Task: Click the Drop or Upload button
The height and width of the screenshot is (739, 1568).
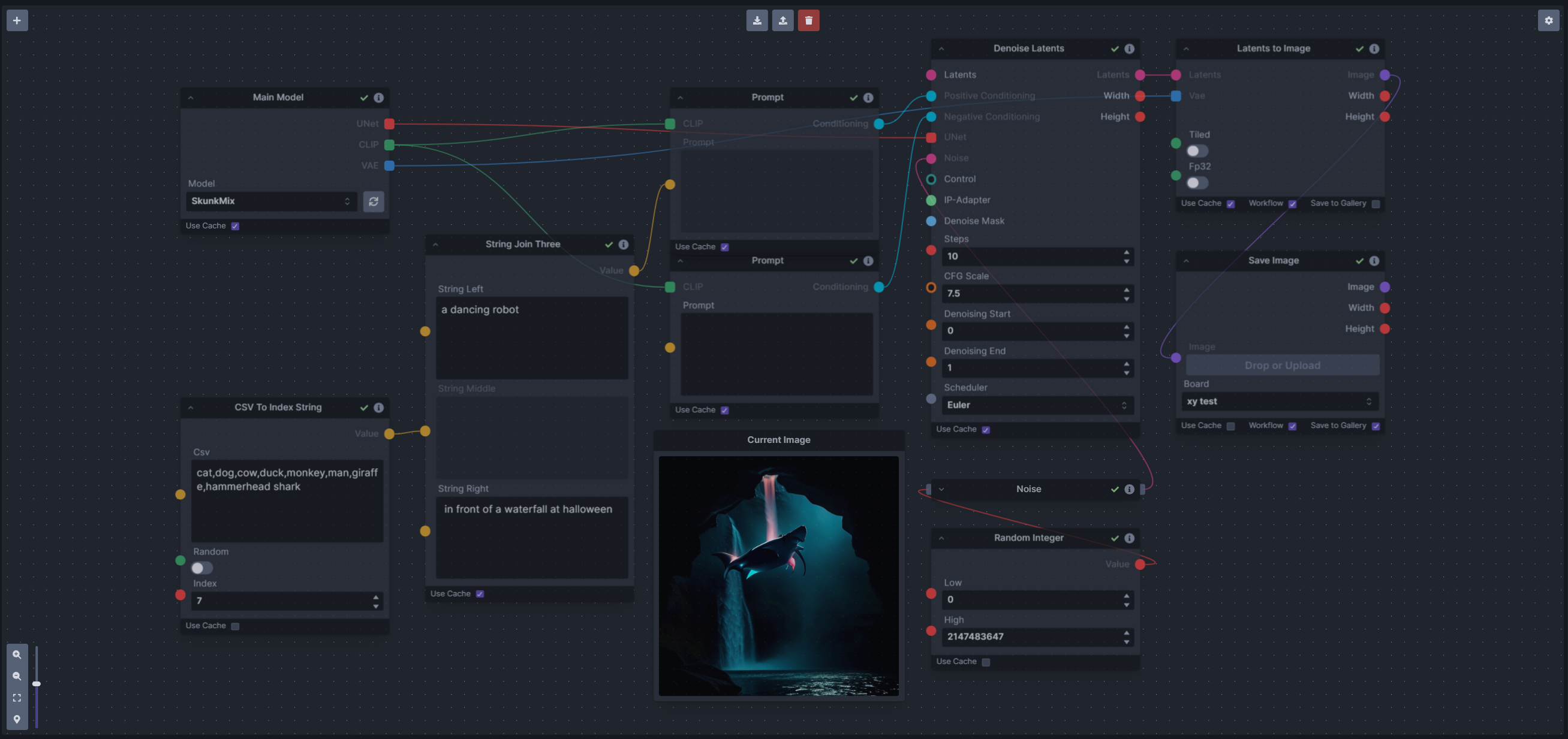Action: coord(1282,366)
